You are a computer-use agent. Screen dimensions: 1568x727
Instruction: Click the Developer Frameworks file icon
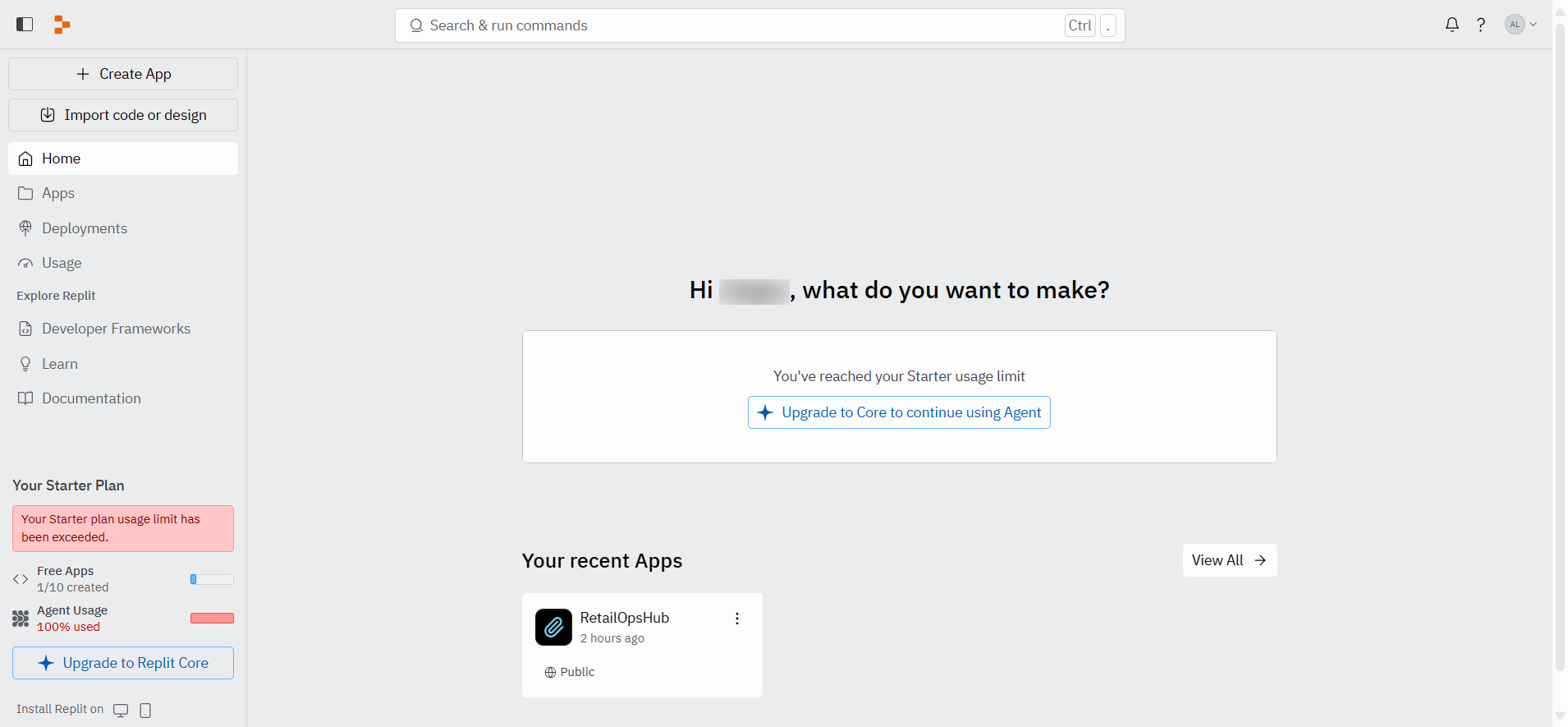[25, 329]
